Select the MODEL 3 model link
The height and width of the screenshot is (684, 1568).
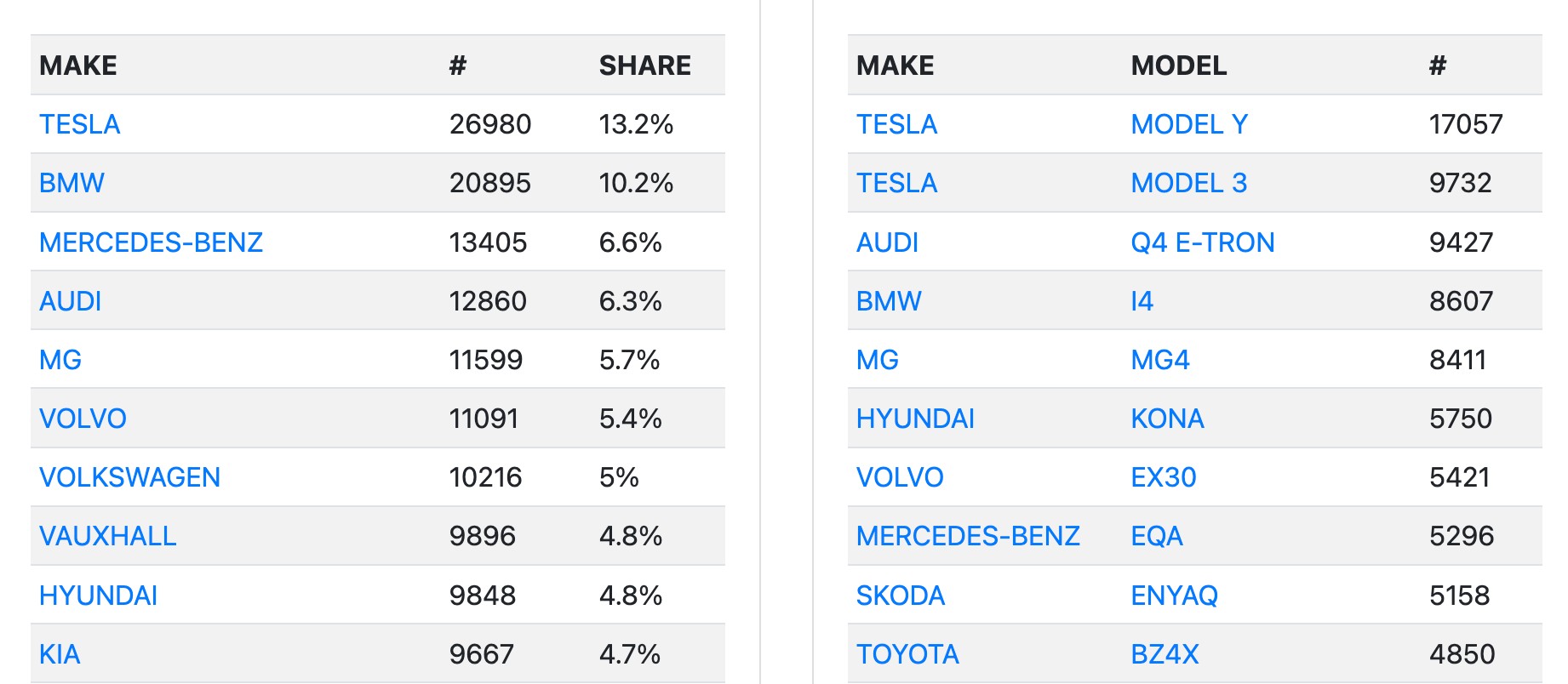1188,183
